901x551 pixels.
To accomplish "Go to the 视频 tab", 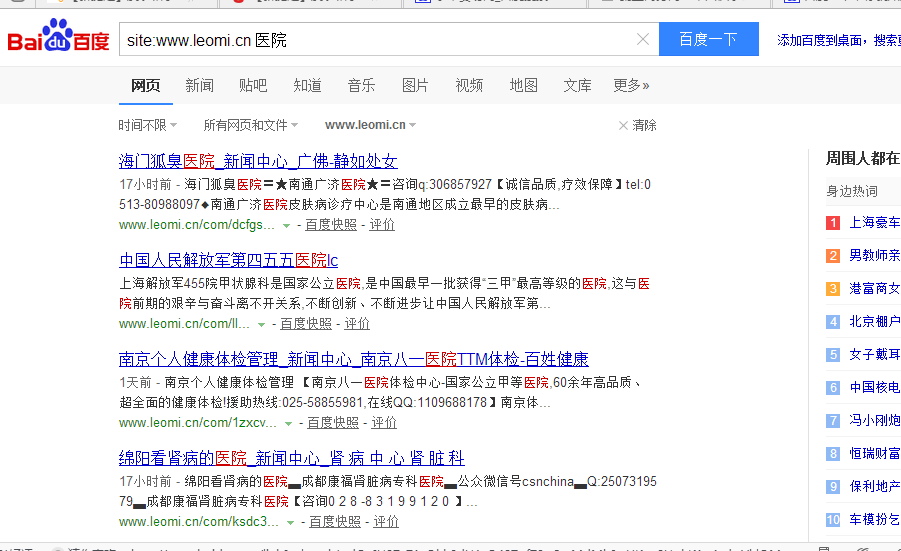I will (469, 86).
